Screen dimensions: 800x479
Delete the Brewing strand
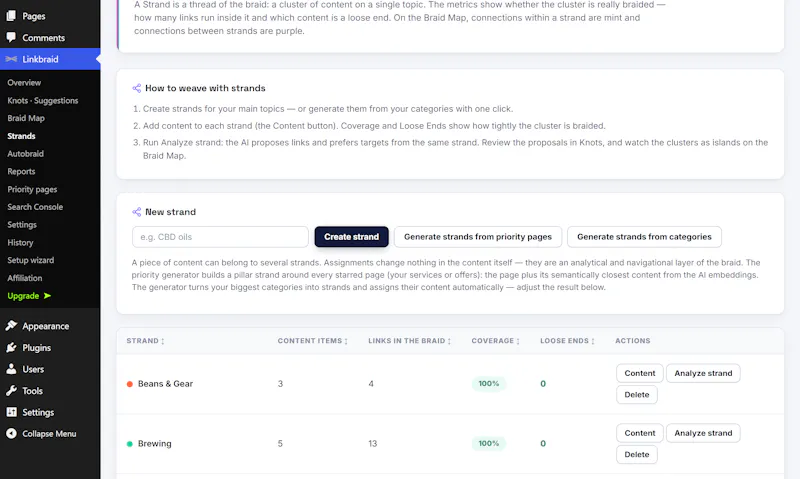pyautogui.click(x=637, y=455)
